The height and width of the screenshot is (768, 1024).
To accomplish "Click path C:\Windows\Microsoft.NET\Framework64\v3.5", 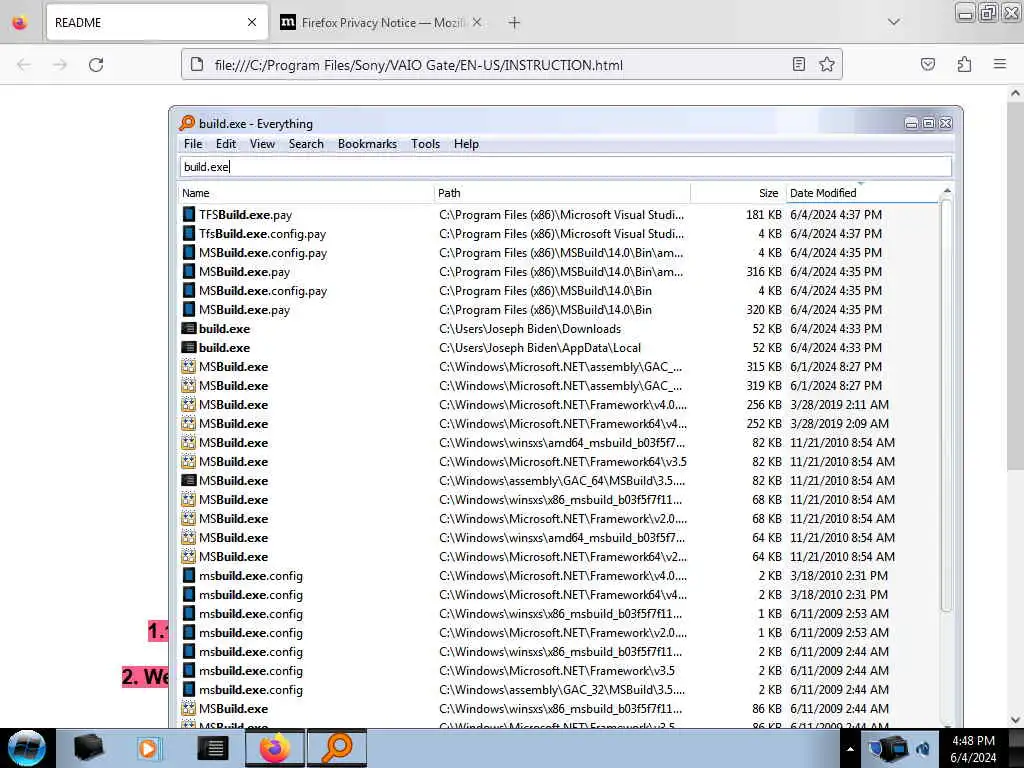I will 562,461.
